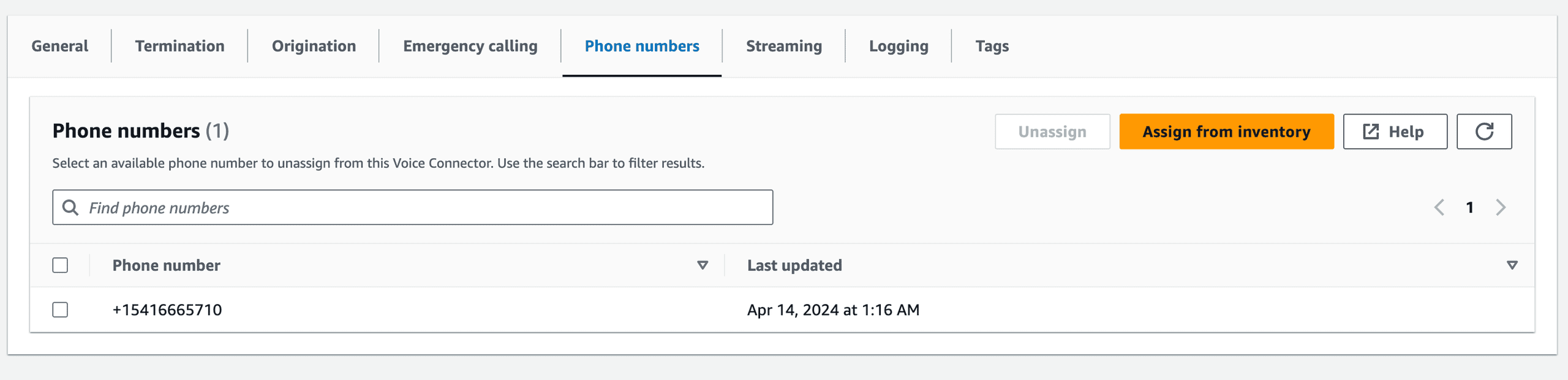Click the refresh icon button

coord(1483,131)
